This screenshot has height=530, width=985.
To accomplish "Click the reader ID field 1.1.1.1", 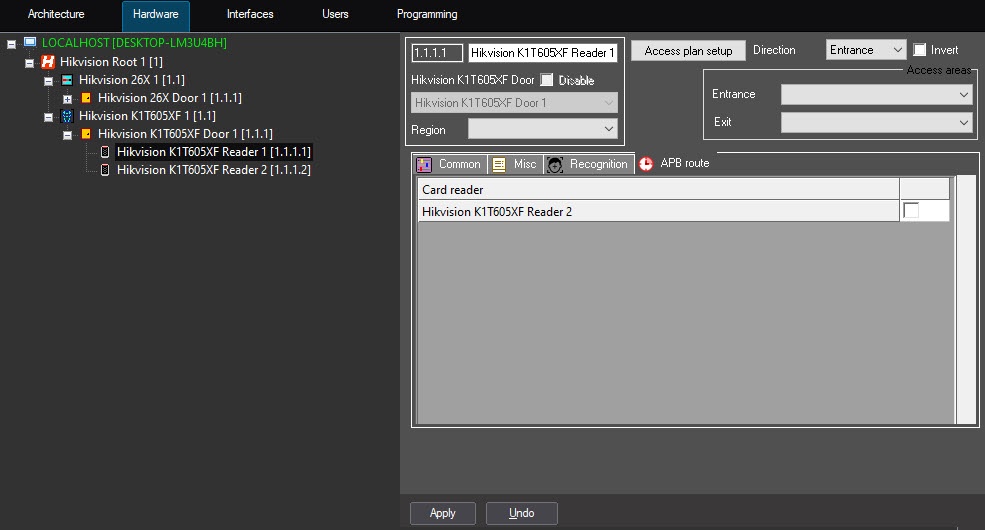I will pos(437,53).
